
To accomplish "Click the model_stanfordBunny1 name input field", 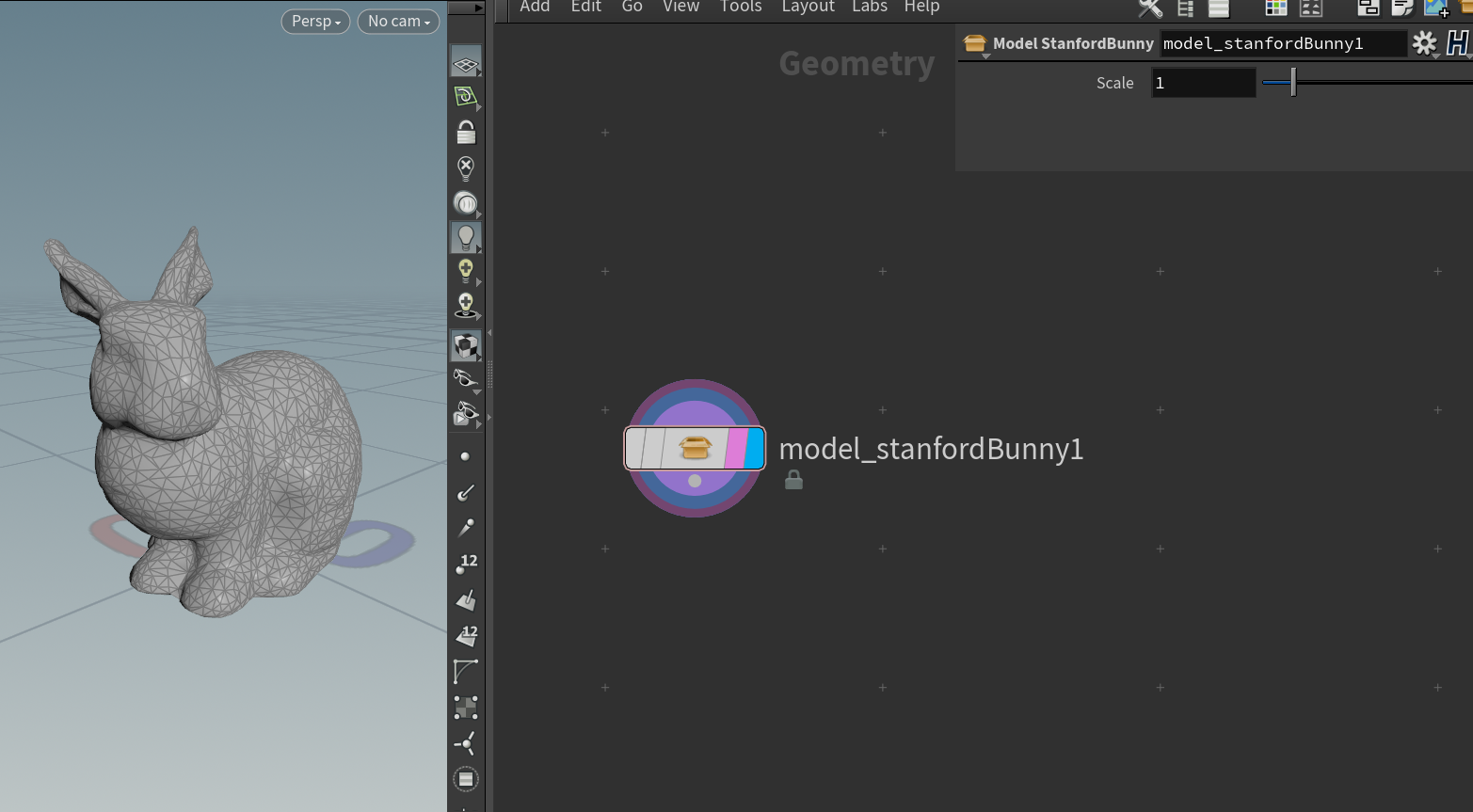I will tap(1283, 42).
